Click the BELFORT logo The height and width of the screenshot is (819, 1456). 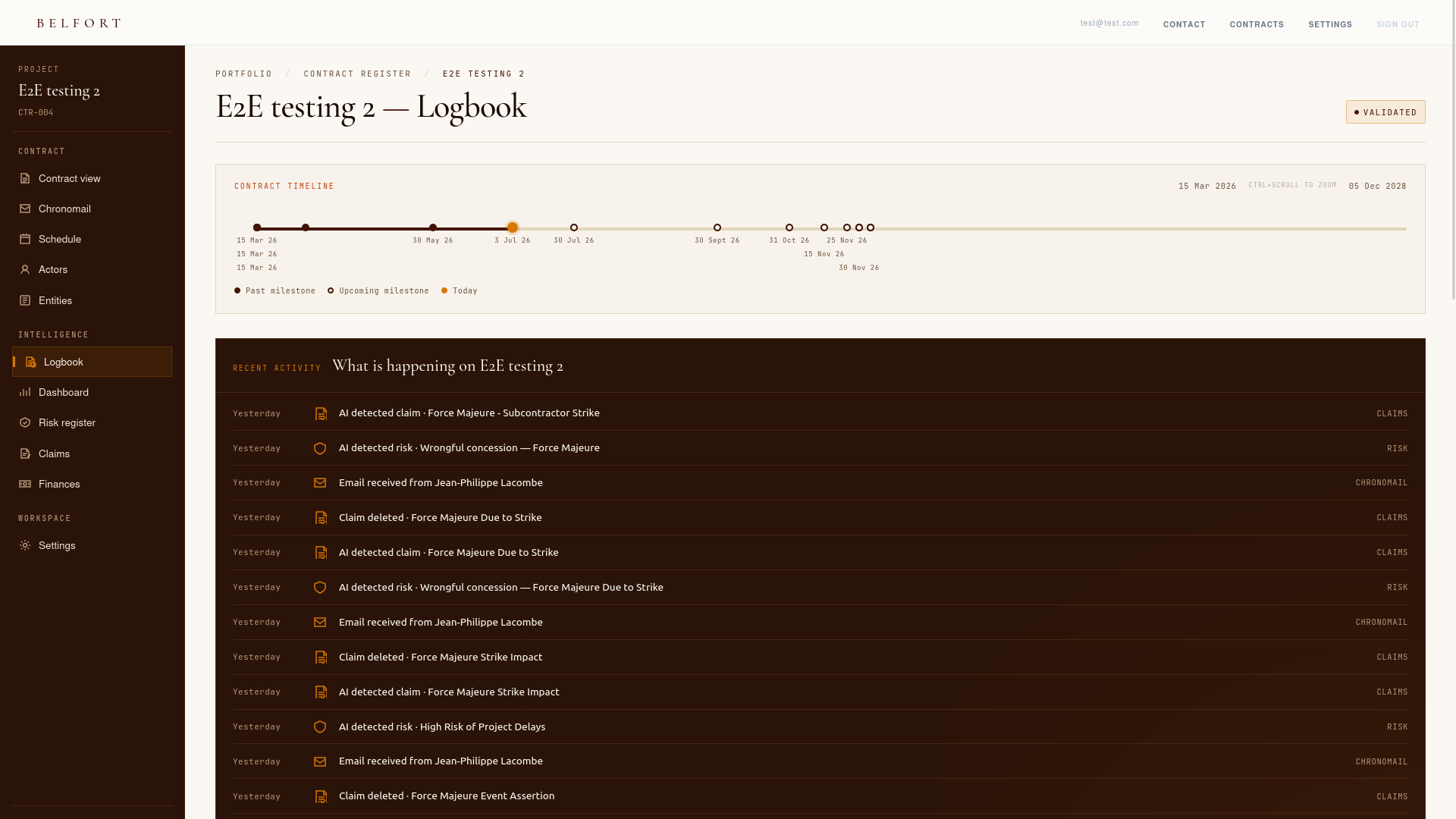tap(79, 23)
